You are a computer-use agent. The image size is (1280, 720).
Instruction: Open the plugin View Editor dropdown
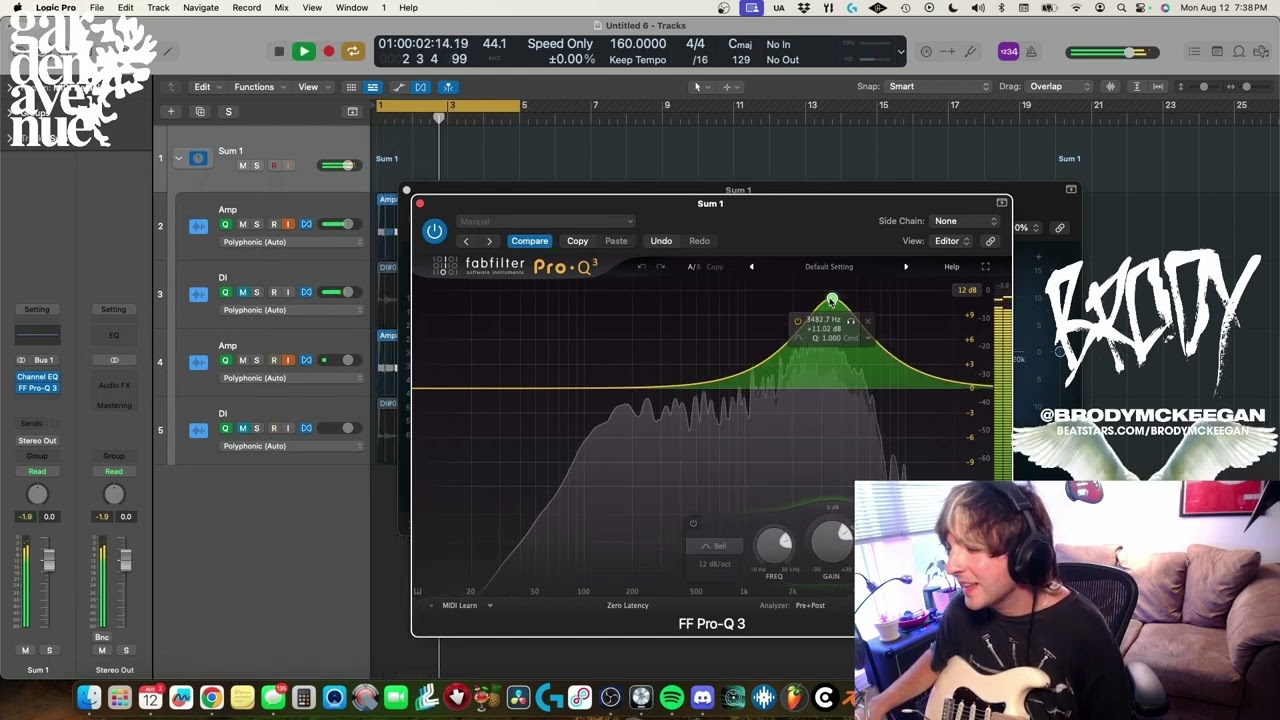(951, 241)
